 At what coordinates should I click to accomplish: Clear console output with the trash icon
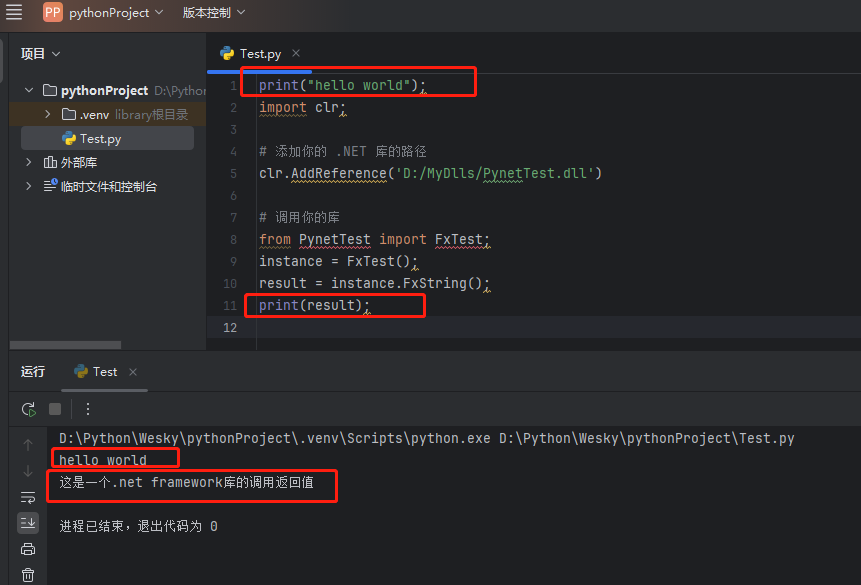click(x=28, y=575)
